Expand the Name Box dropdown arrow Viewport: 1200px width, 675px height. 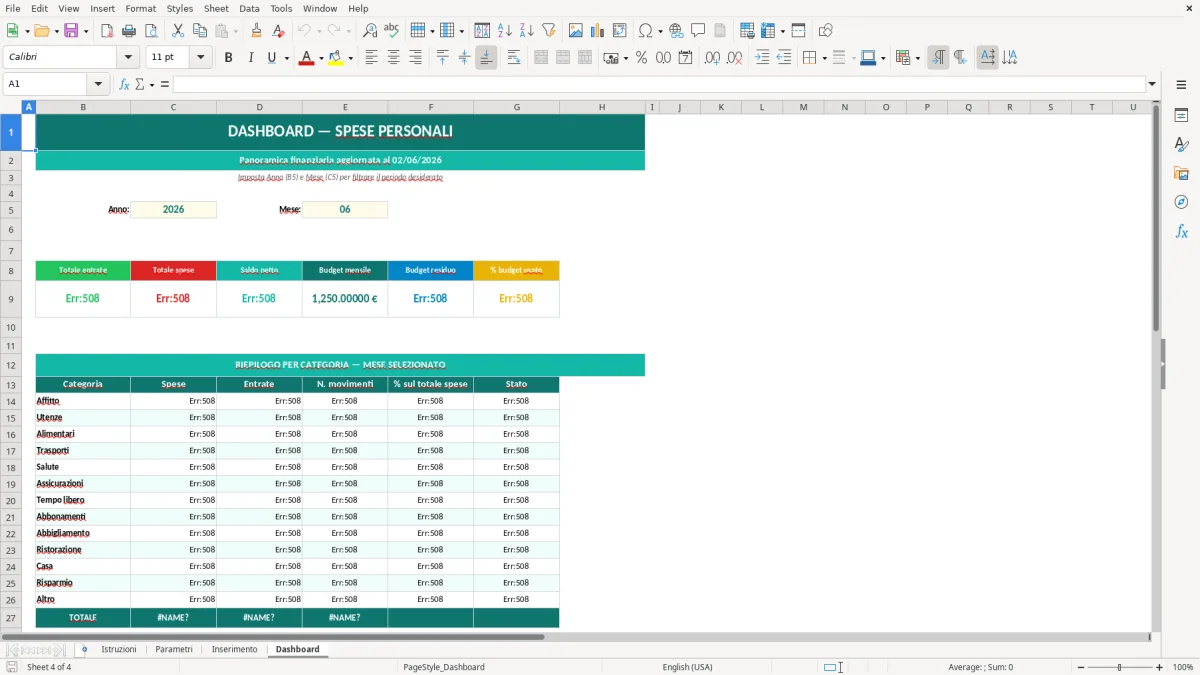[98, 84]
